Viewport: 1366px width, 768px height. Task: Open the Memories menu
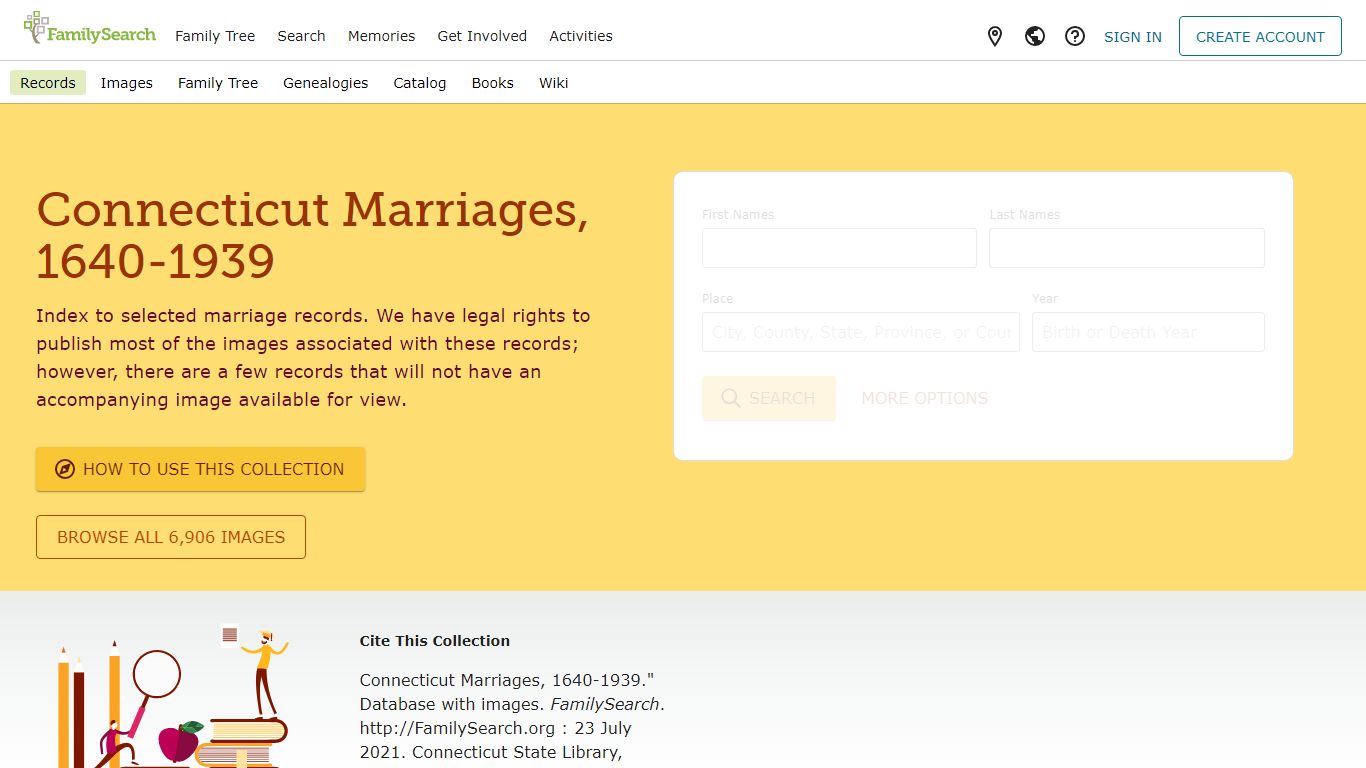pos(381,36)
